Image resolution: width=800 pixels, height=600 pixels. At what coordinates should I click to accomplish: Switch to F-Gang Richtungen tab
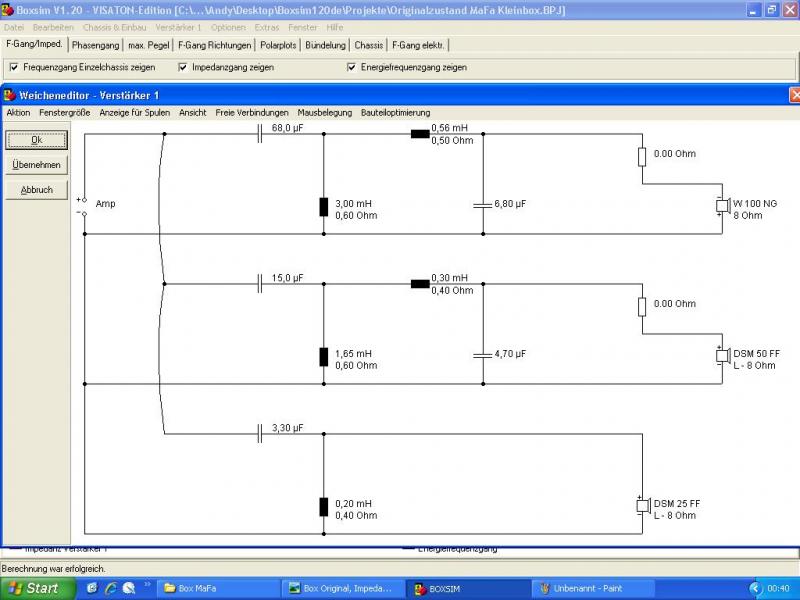(215, 45)
